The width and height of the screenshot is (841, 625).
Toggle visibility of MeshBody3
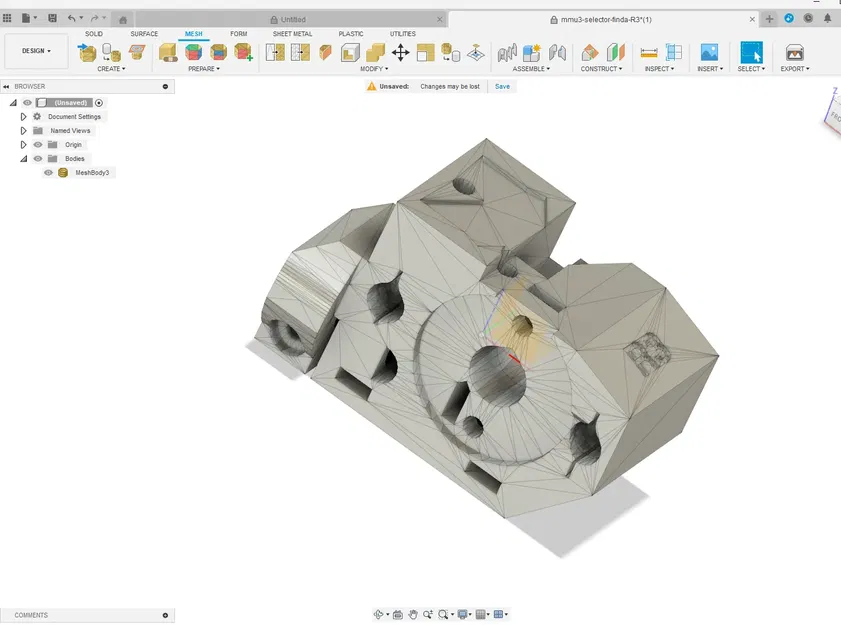(48, 172)
